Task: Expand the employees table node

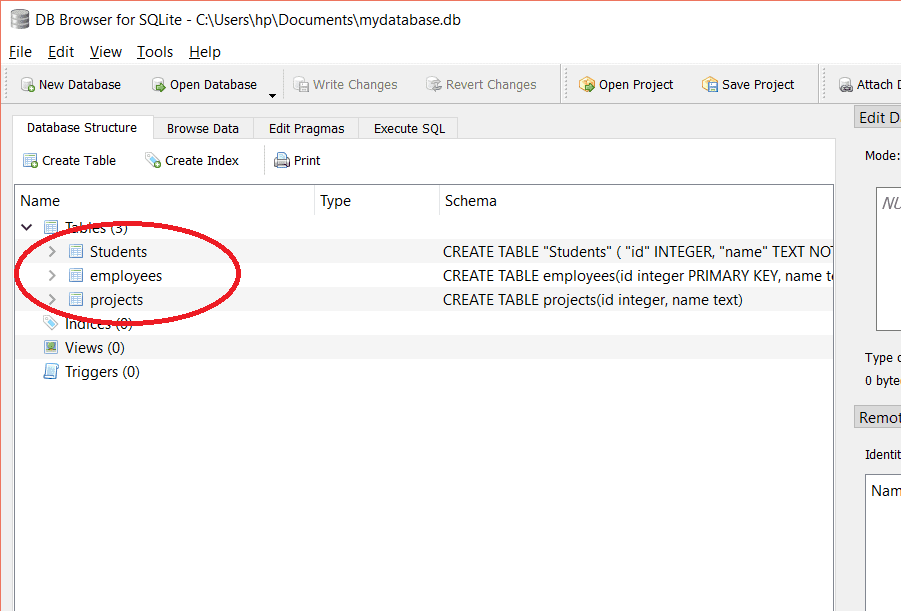Action: click(x=52, y=276)
